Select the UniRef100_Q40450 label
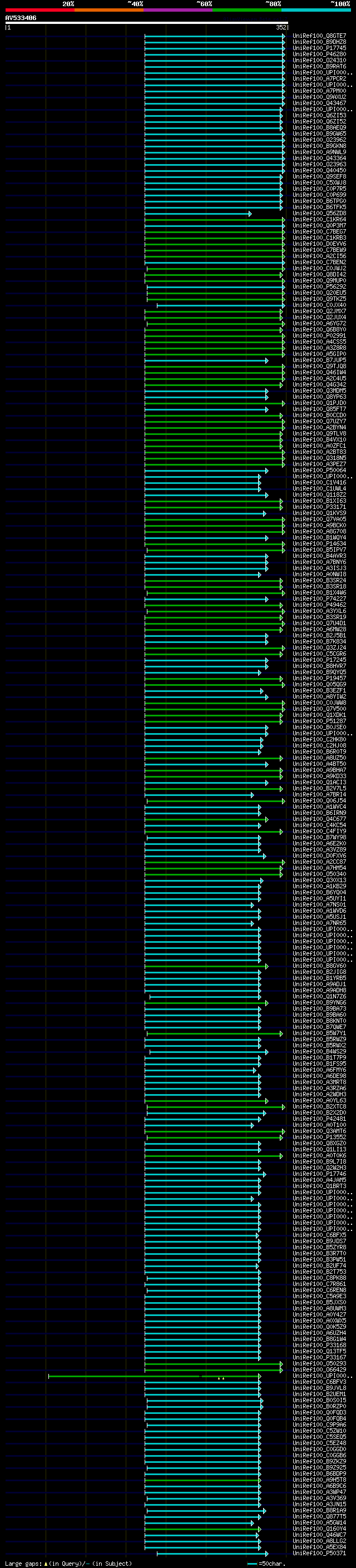The width and height of the screenshot is (356, 1568). point(319,170)
